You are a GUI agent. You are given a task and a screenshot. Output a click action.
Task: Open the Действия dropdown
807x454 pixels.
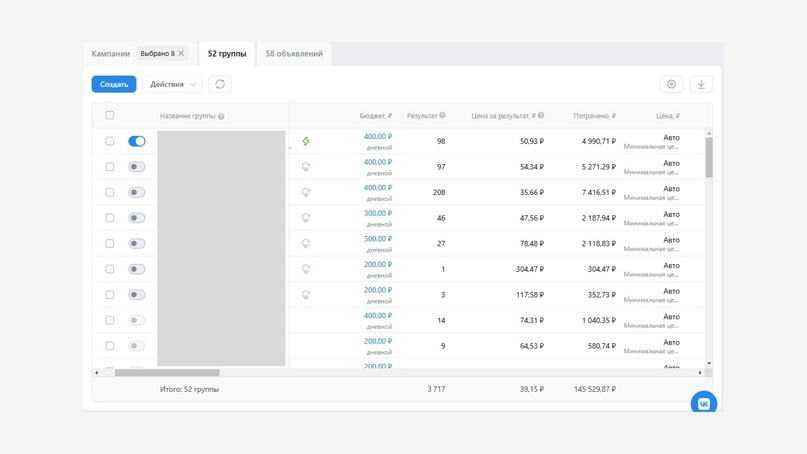172,84
